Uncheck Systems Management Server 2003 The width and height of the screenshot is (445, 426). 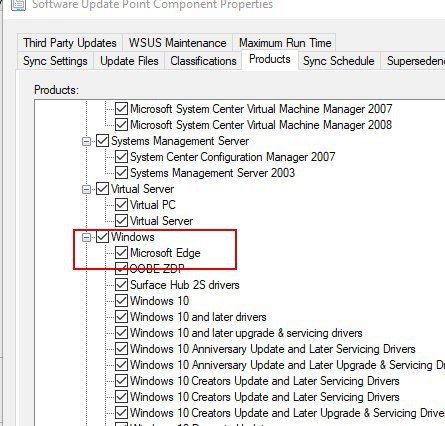(121, 173)
